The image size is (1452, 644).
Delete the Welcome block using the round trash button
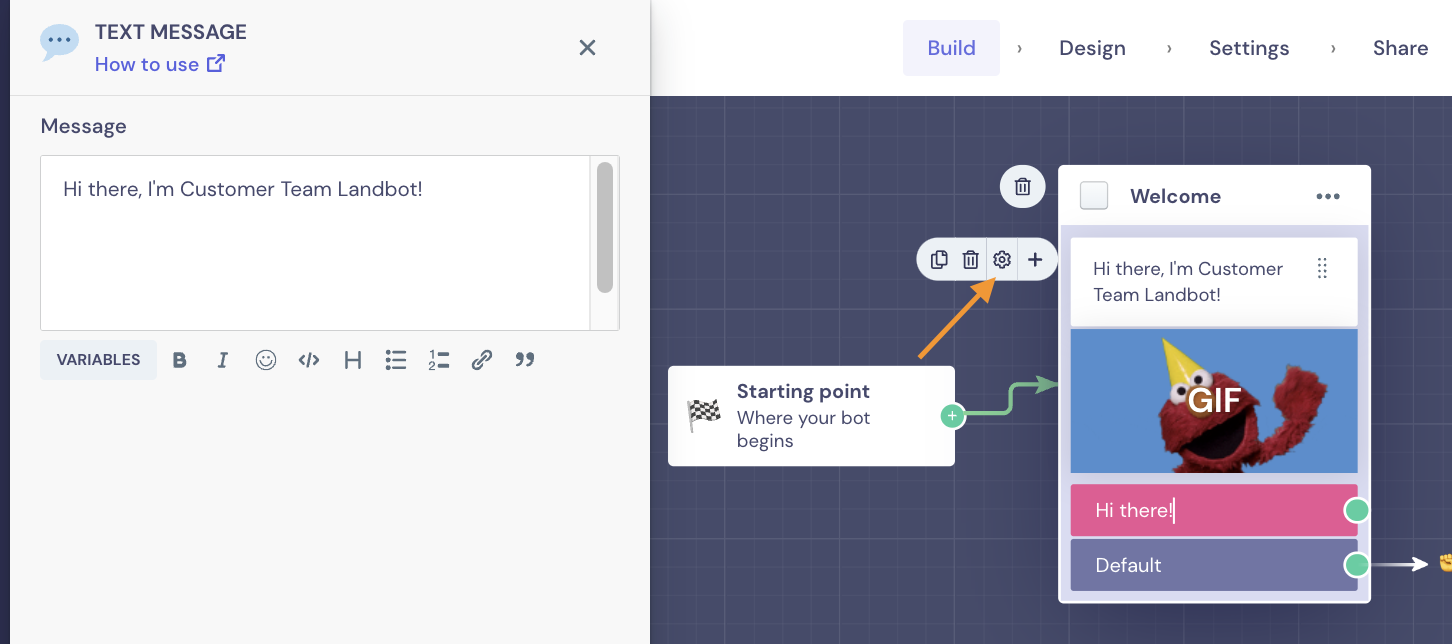(1023, 187)
